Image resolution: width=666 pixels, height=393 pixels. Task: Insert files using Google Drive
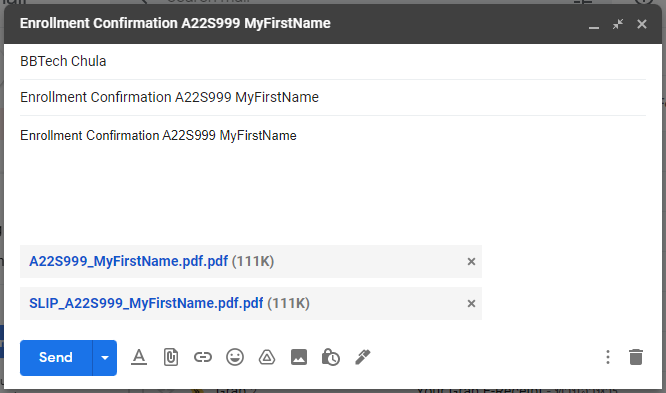pyautogui.click(x=267, y=357)
